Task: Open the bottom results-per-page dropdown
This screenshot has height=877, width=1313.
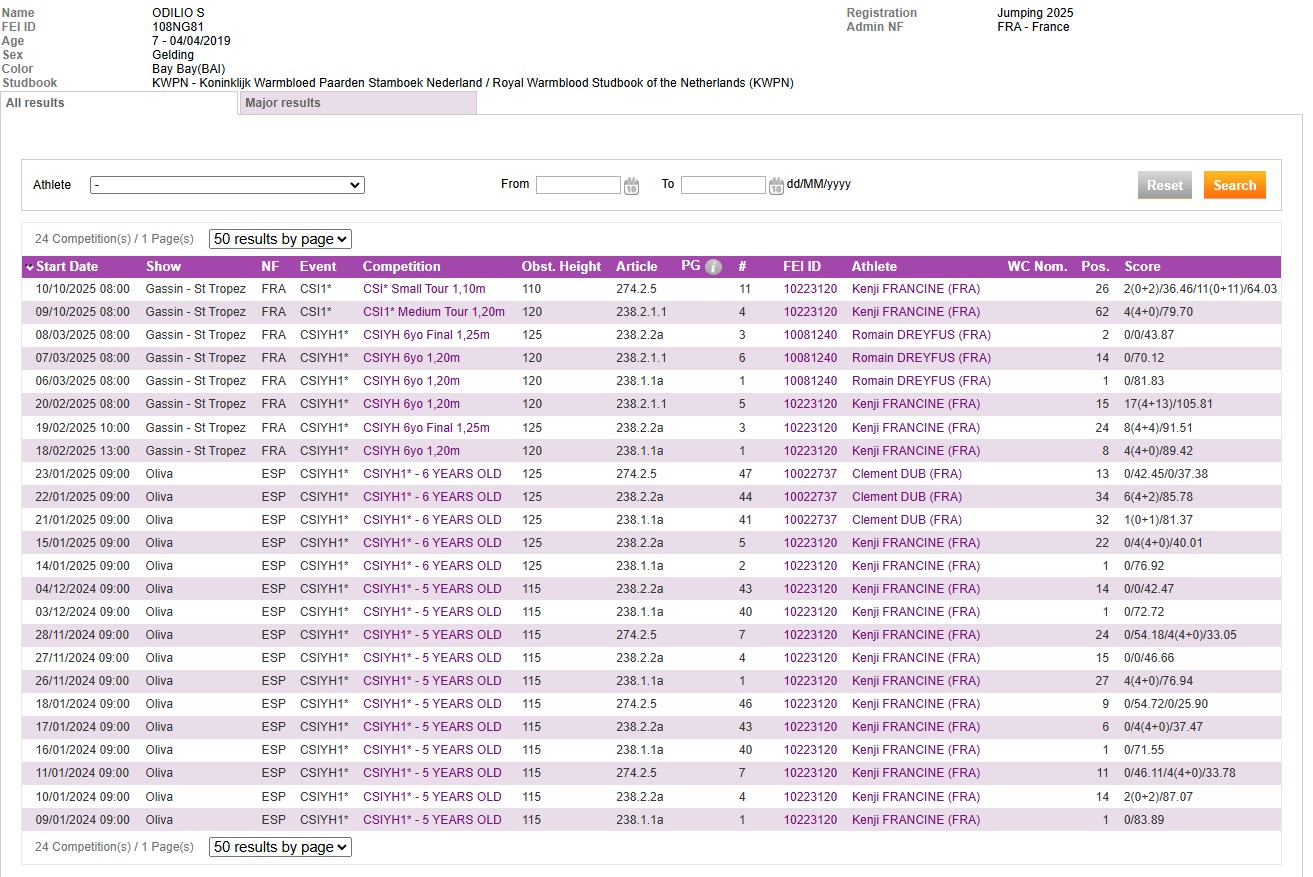Action: click(280, 847)
